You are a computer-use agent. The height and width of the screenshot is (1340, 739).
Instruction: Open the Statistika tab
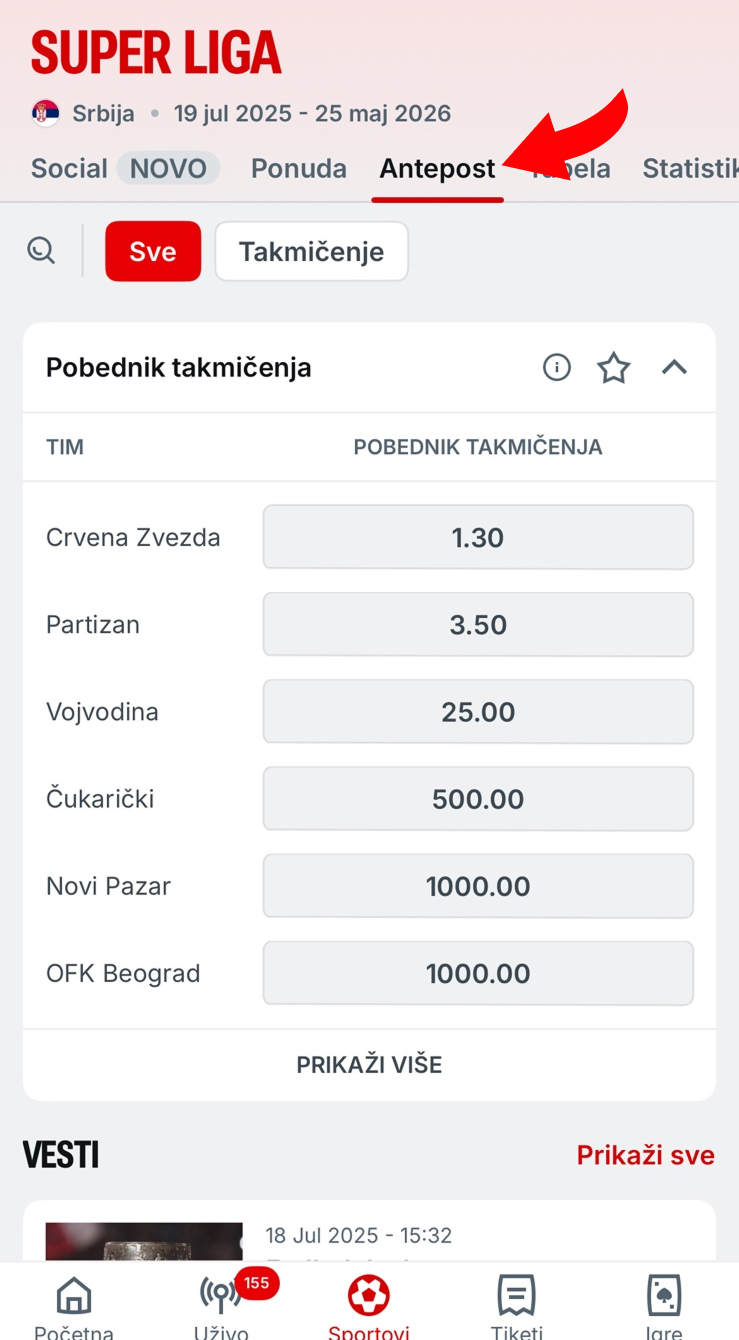[x=690, y=168]
